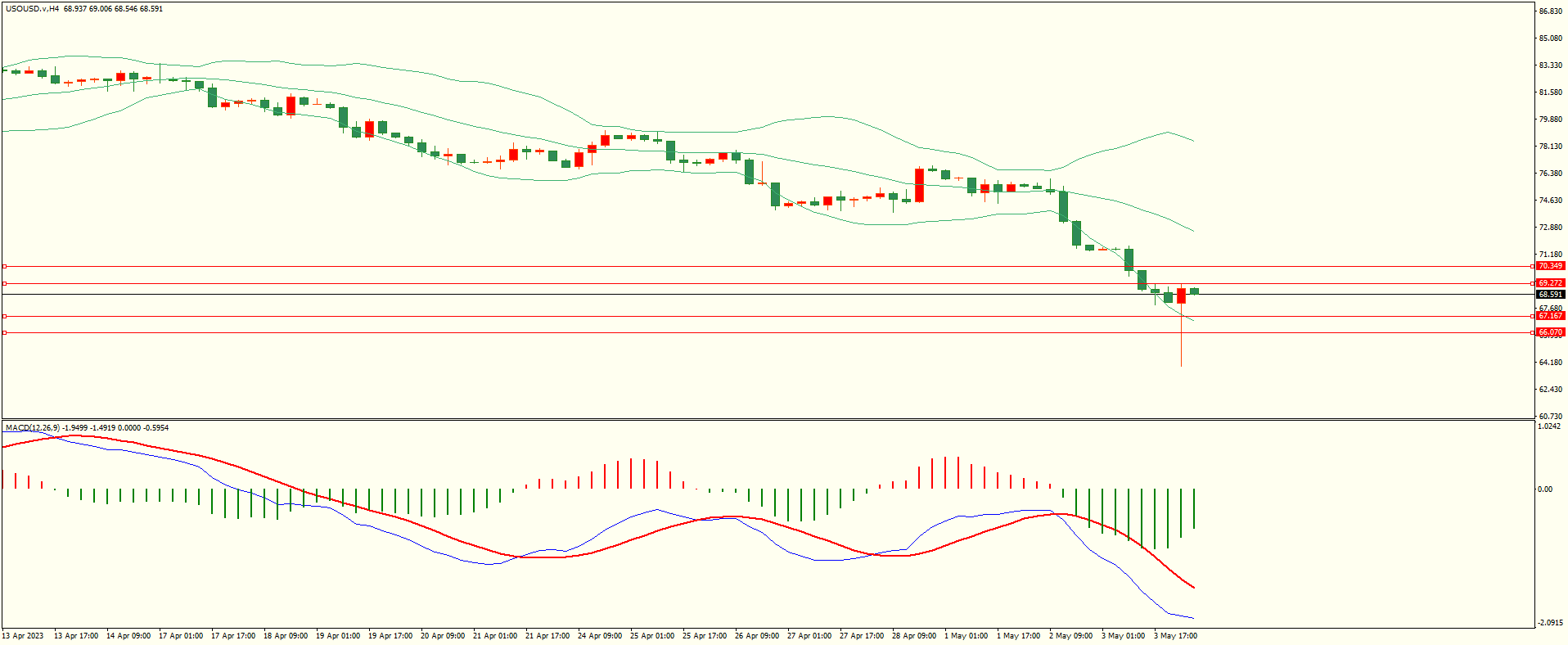Click the USOUSD.v,H4 symbol label
The image size is (1568, 645).
point(33,9)
